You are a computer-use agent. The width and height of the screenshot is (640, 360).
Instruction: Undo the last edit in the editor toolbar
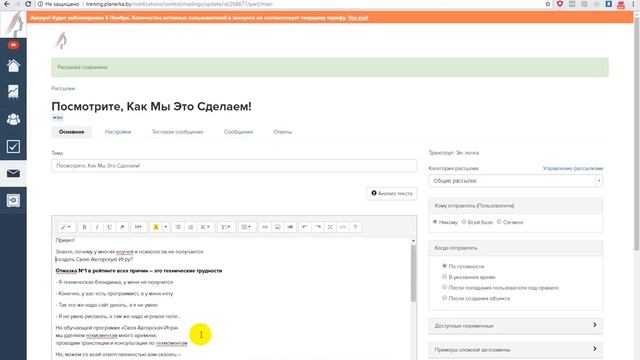304,227
